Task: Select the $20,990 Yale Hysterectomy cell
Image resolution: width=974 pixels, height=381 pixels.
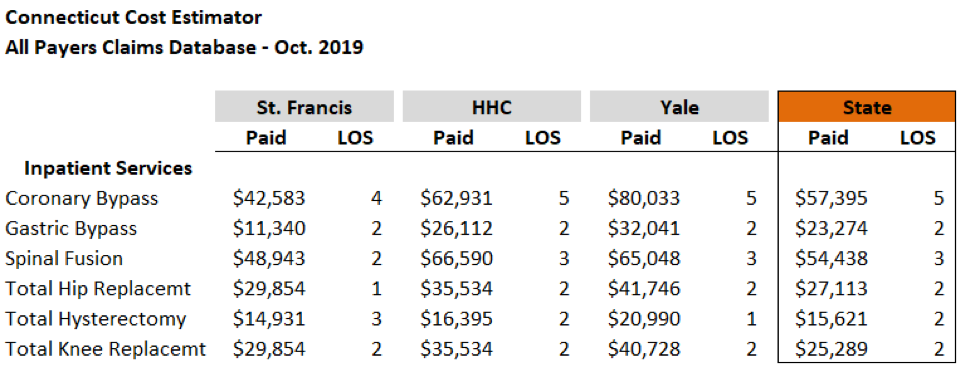Action: 644,319
